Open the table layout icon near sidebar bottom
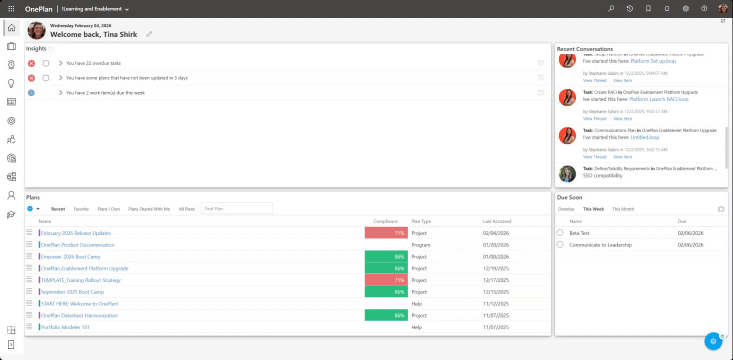Image resolution: width=733 pixels, height=360 pixels. point(11,330)
